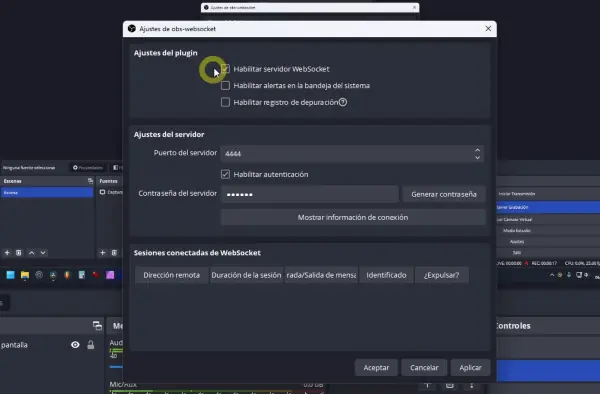This screenshot has width=600, height=394.
Task: Move scene up with the up arrow
Action: tap(32, 252)
